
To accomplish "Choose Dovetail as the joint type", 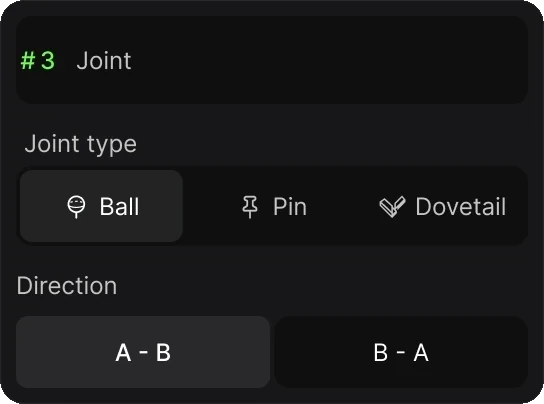I will 443,206.
